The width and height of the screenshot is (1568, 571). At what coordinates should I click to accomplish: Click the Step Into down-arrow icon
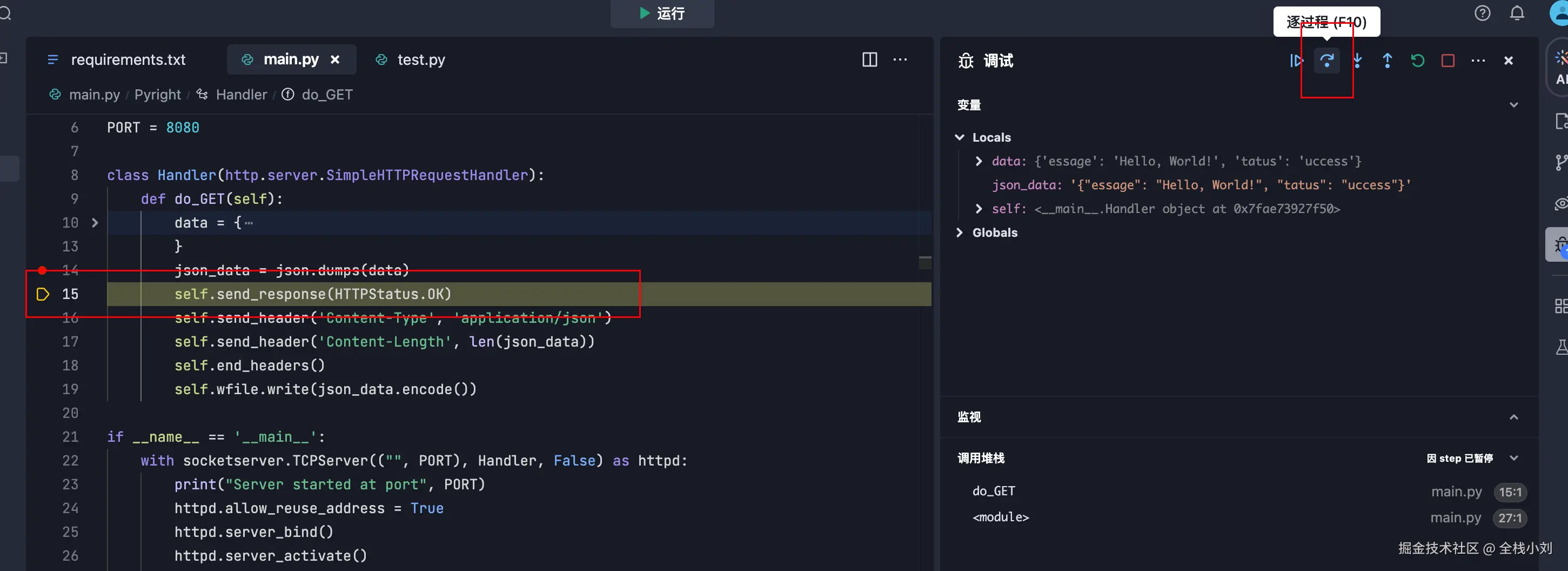[1357, 61]
